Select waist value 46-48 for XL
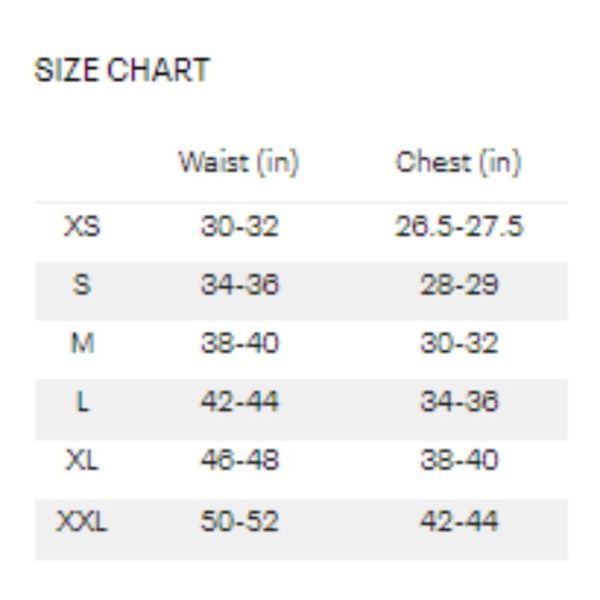The width and height of the screenshot is (600, 600). click(240, 460)
